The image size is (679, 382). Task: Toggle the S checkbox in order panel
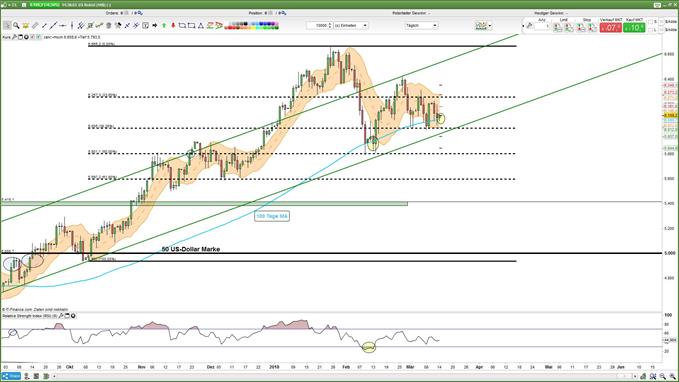coord(650,22)
